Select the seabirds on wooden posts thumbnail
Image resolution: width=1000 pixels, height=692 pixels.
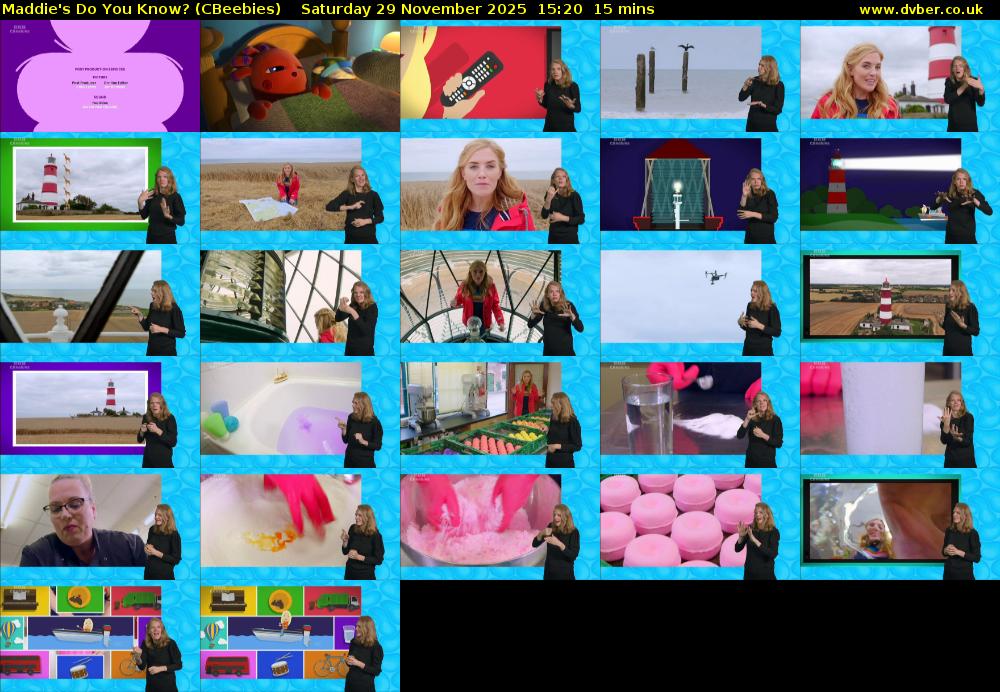pyautogui.click(x=700, y=76)
